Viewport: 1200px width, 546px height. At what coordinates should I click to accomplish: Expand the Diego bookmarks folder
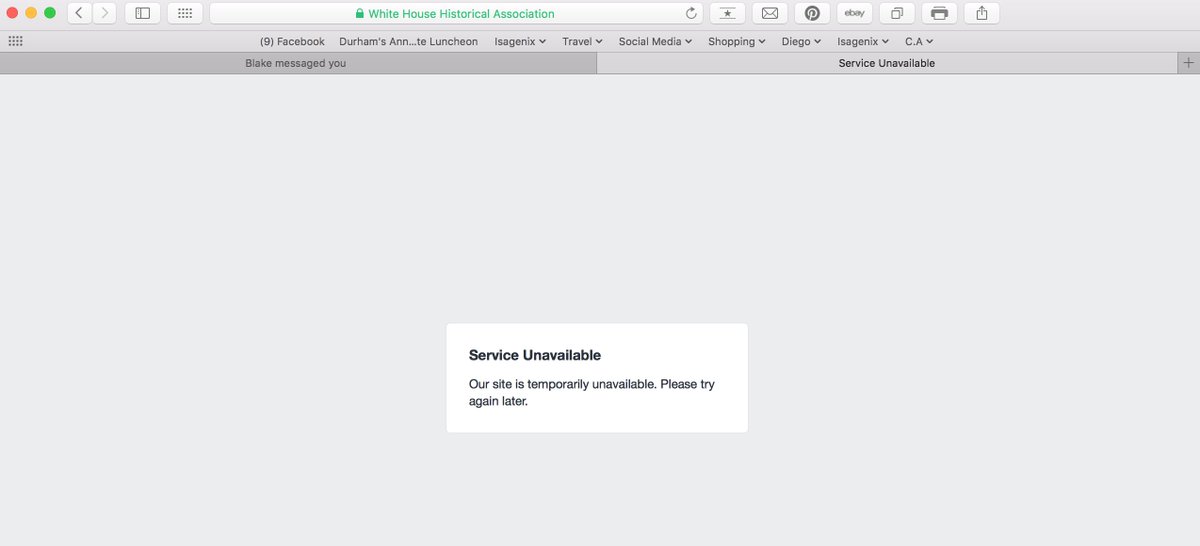click(x=802, y=41)
